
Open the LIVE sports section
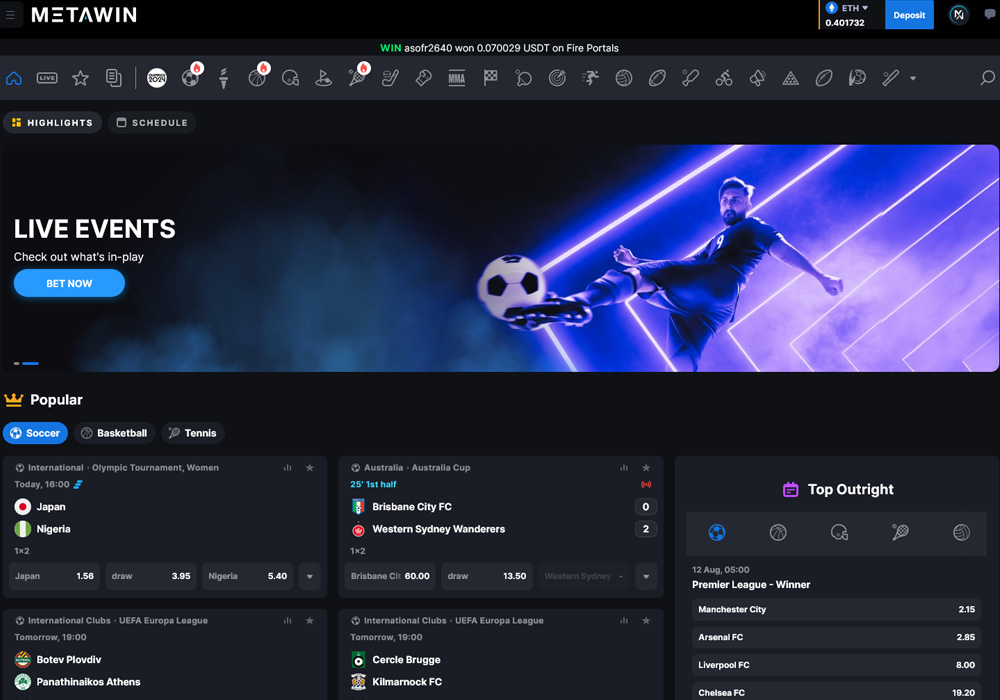46,77
